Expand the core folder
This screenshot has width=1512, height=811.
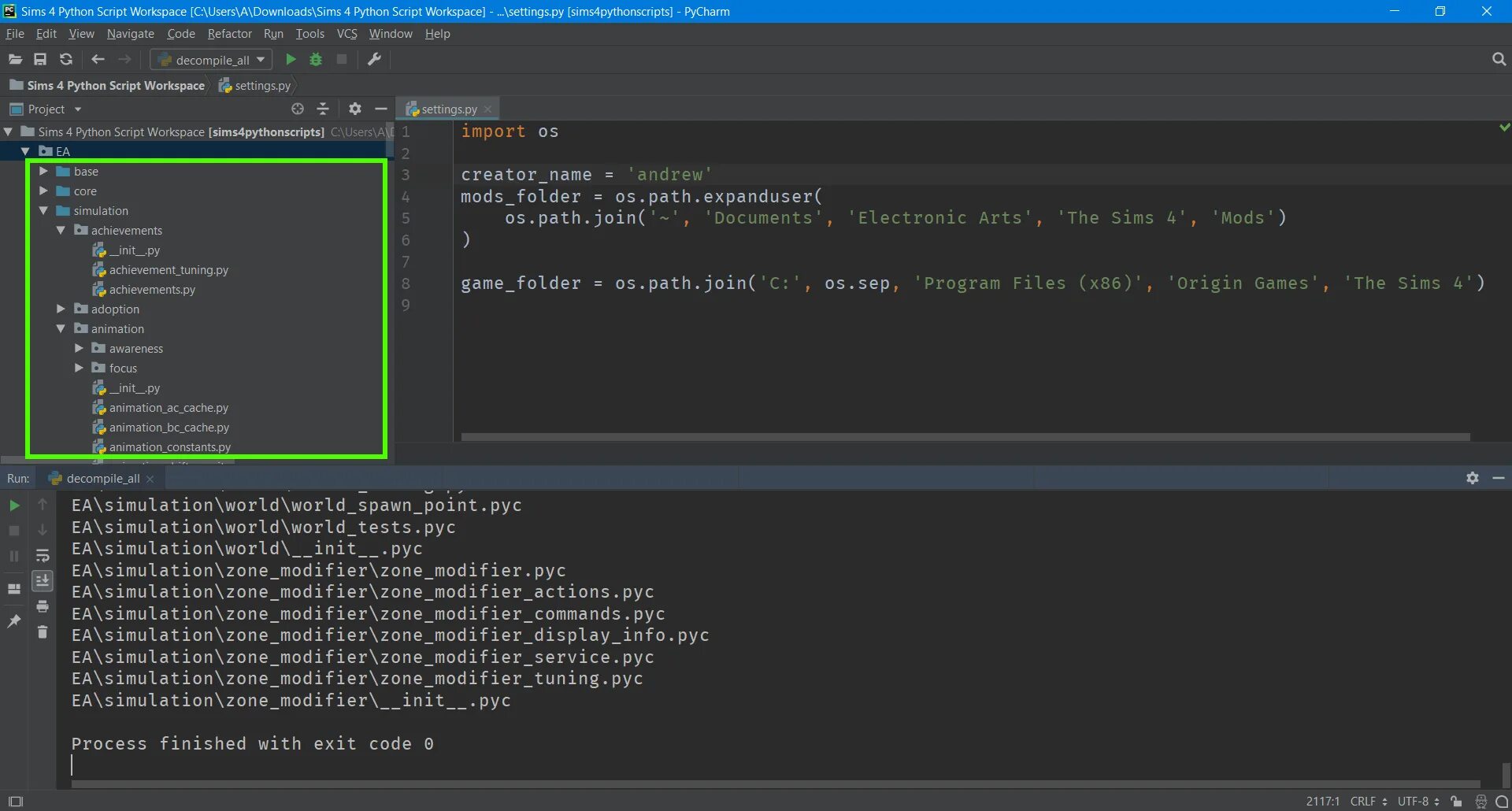(43, 191)
